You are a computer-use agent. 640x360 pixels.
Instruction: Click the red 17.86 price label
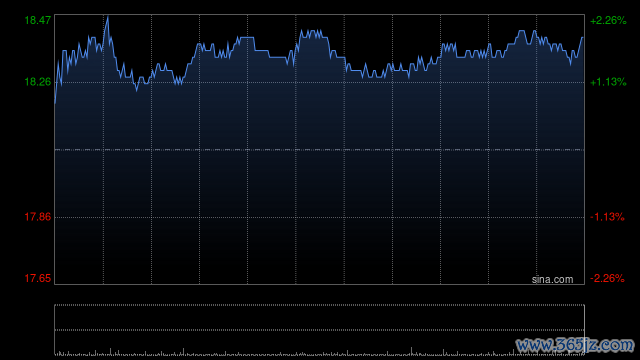pyautogui.click(x=38, y=217)
